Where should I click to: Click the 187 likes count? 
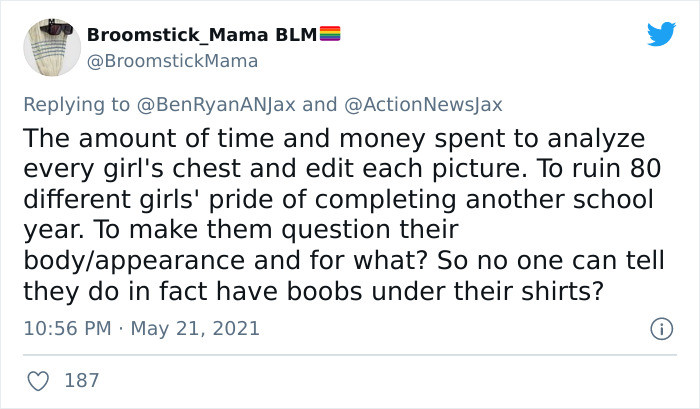pyautogui.click(x=81, y=381)
